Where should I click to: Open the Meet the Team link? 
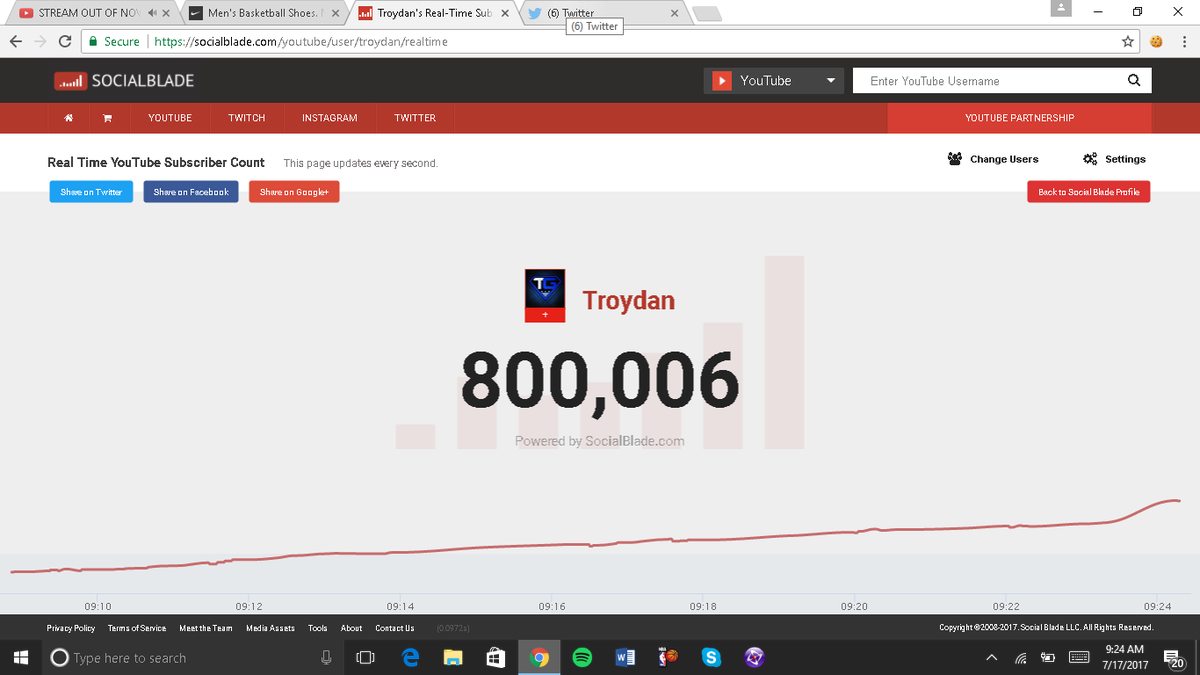(x=206, y=628)
